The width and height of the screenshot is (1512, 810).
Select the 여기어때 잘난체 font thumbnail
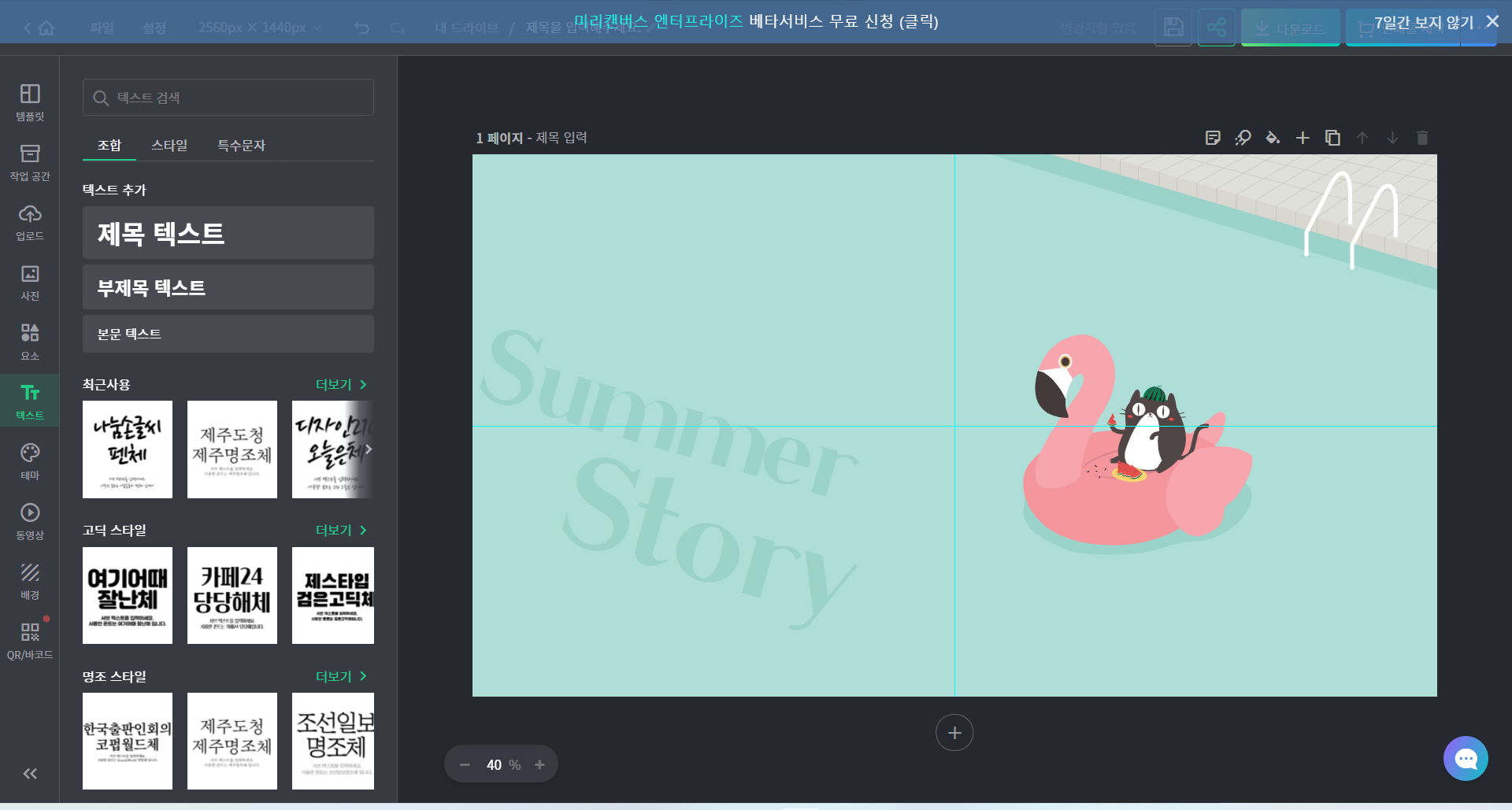(128, 595)
